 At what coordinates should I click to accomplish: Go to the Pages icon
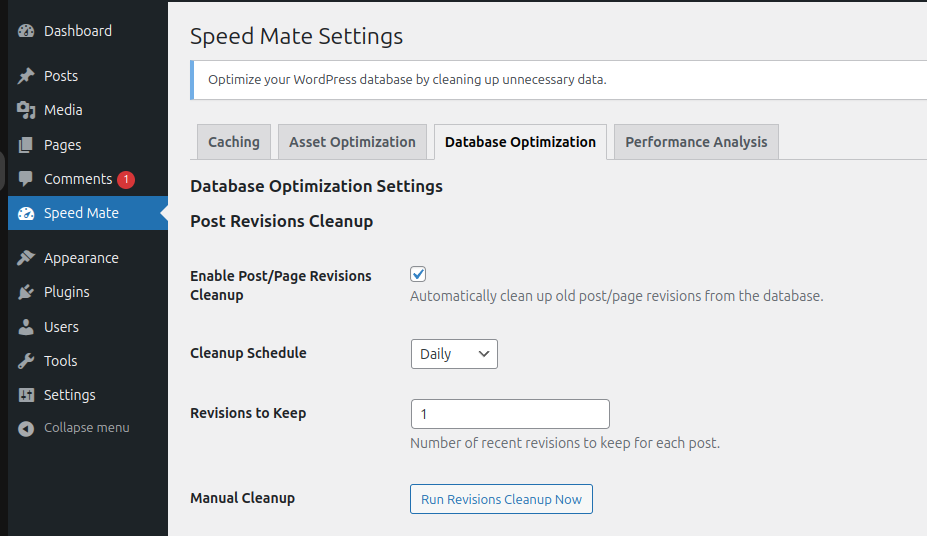26,145
